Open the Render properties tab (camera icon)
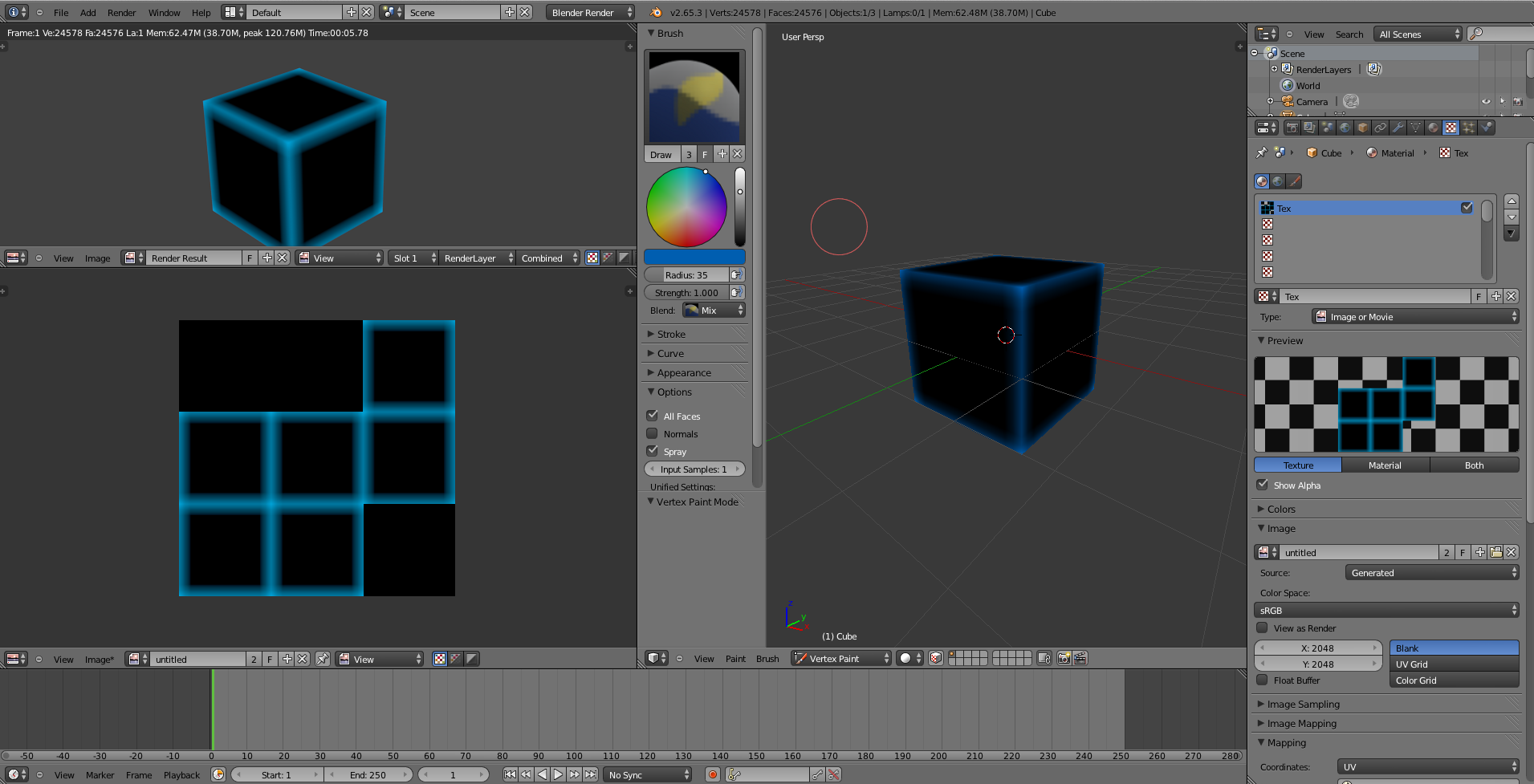Screen dimensions: 1534x784 click(x=1292, y=128)
